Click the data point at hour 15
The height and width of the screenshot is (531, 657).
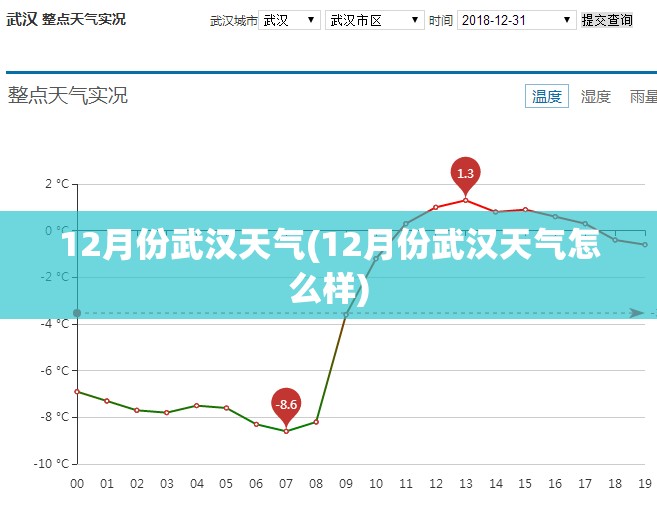pyautogui.click(x=525, y=210)
